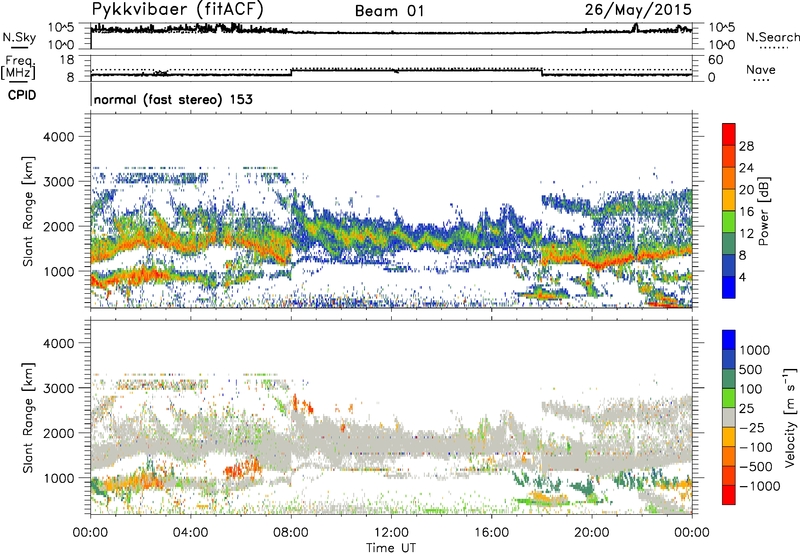The height and width of the screenshot is (554, 800).
Task: Click the '08:00' time tick label
Action: coord(291,532)
